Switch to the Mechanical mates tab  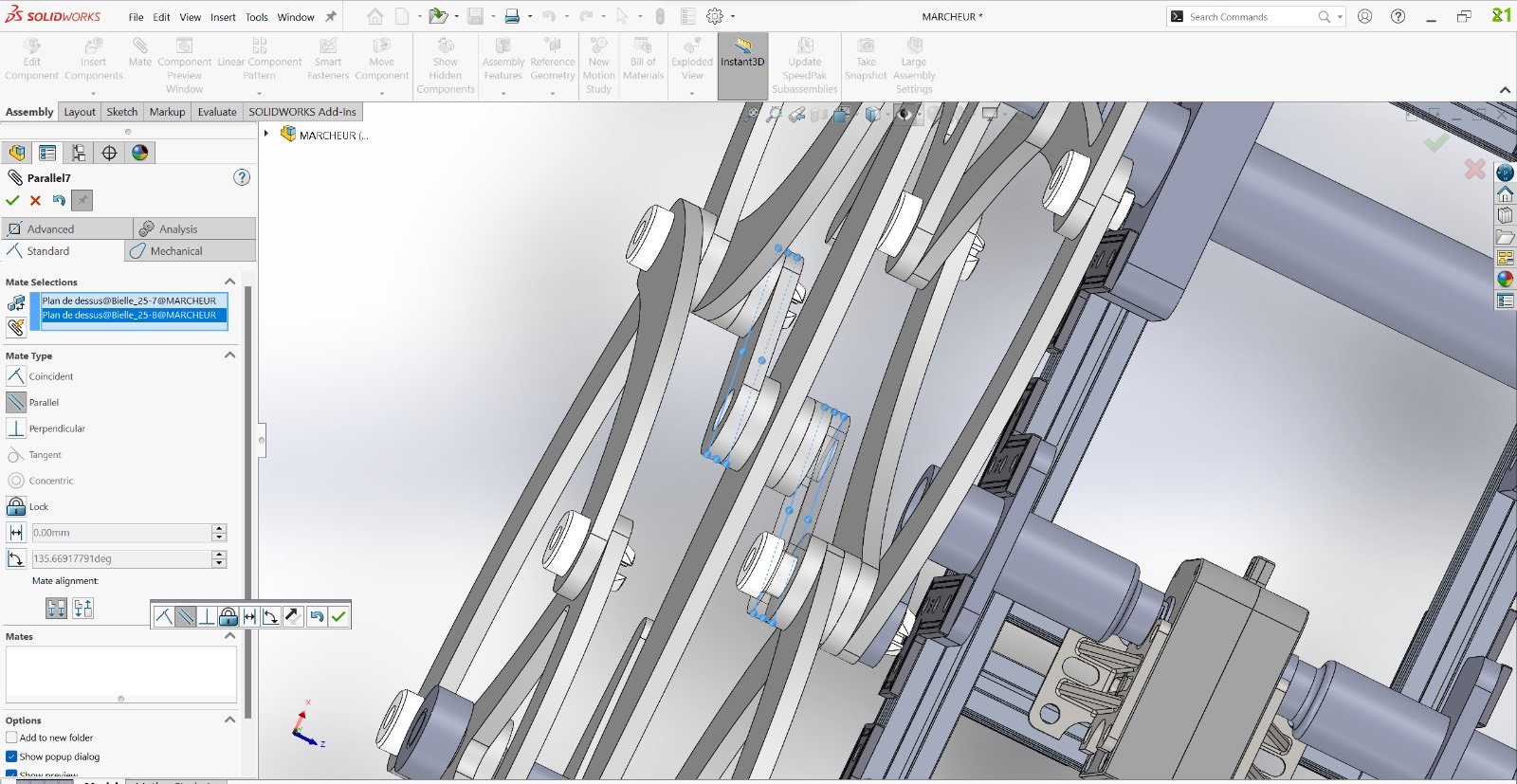tap(191, 251)
